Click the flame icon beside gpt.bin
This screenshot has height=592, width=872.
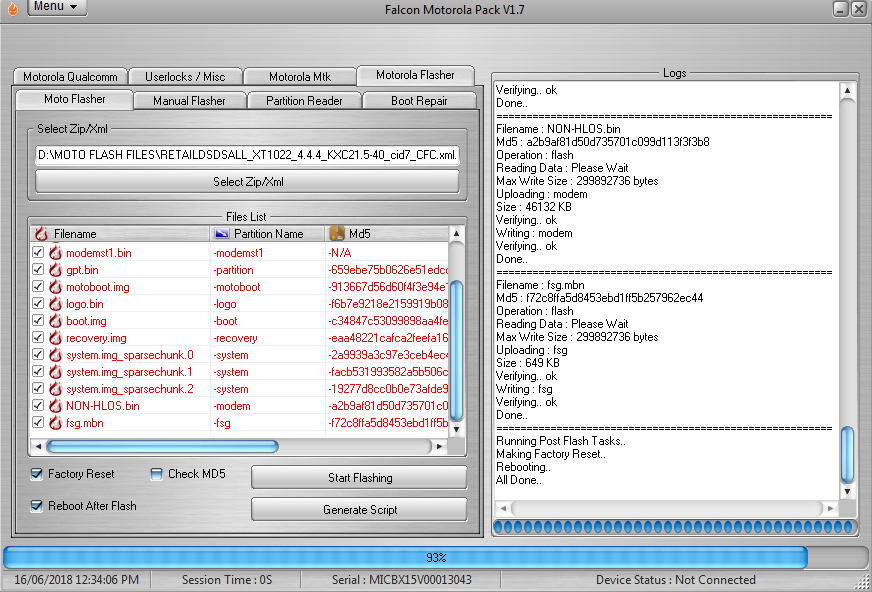(55, 270)
